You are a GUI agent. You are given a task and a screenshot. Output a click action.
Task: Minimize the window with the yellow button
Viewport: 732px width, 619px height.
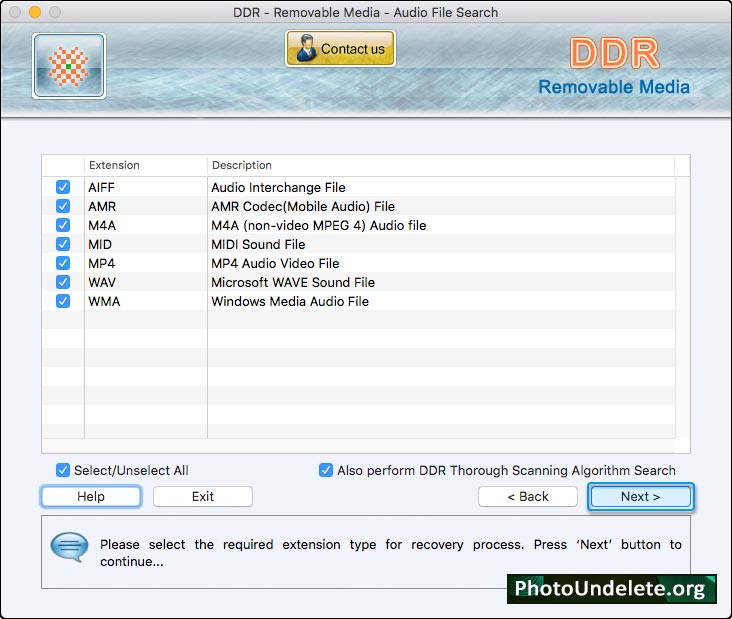35,12
